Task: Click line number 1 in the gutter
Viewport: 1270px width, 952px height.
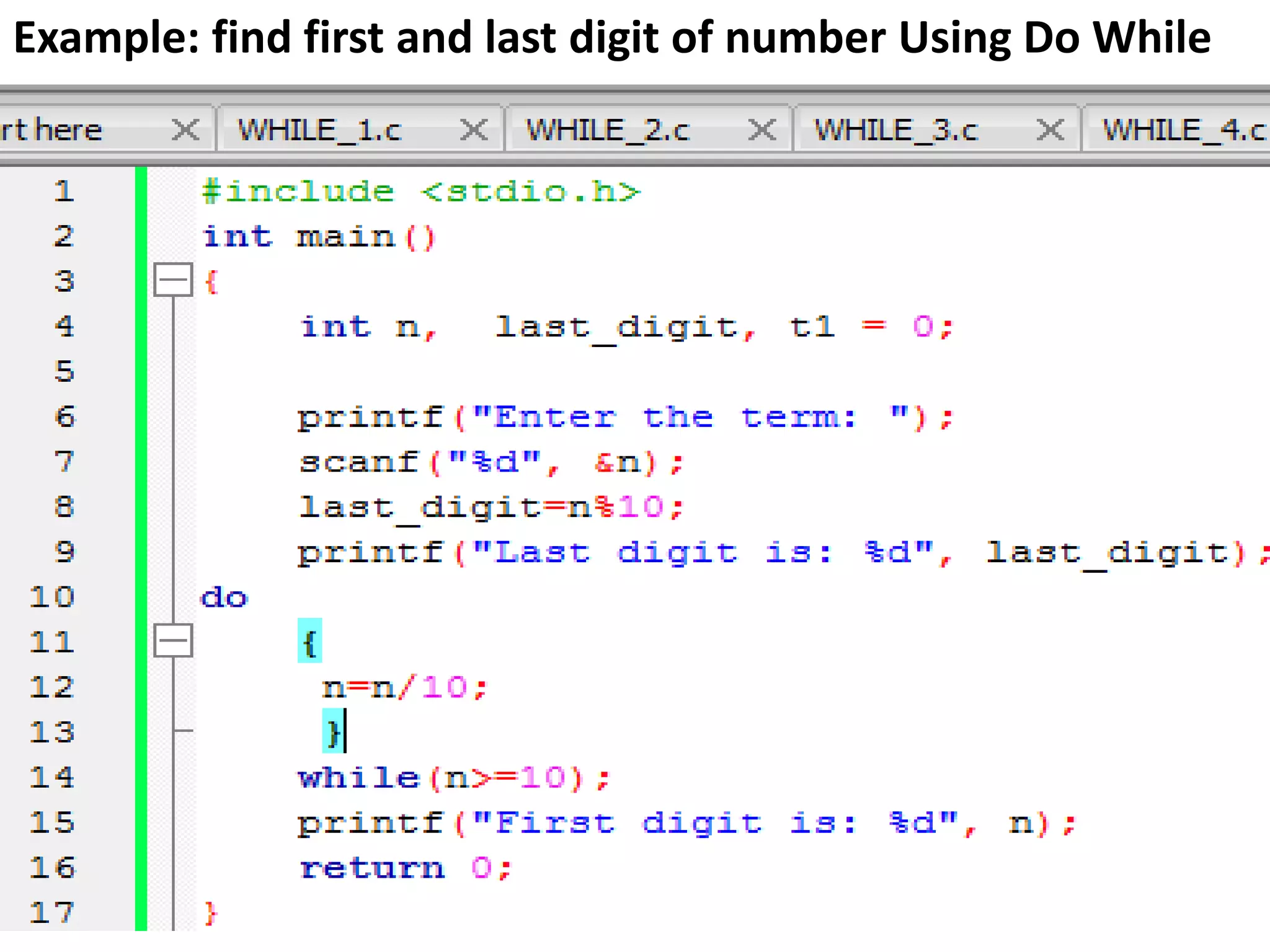Action: pos(64,191)
